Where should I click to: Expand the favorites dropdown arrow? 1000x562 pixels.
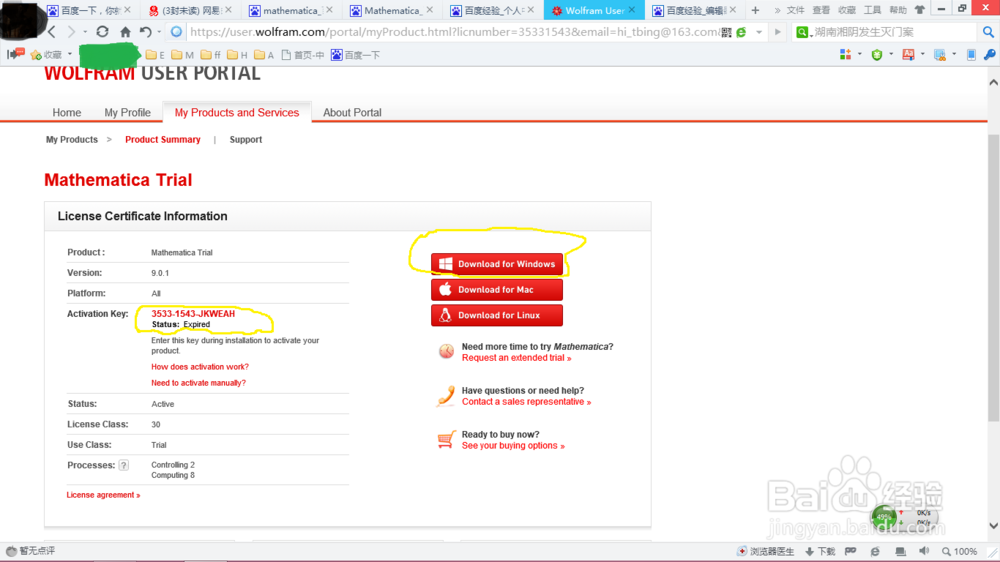(x=70, y=55)
